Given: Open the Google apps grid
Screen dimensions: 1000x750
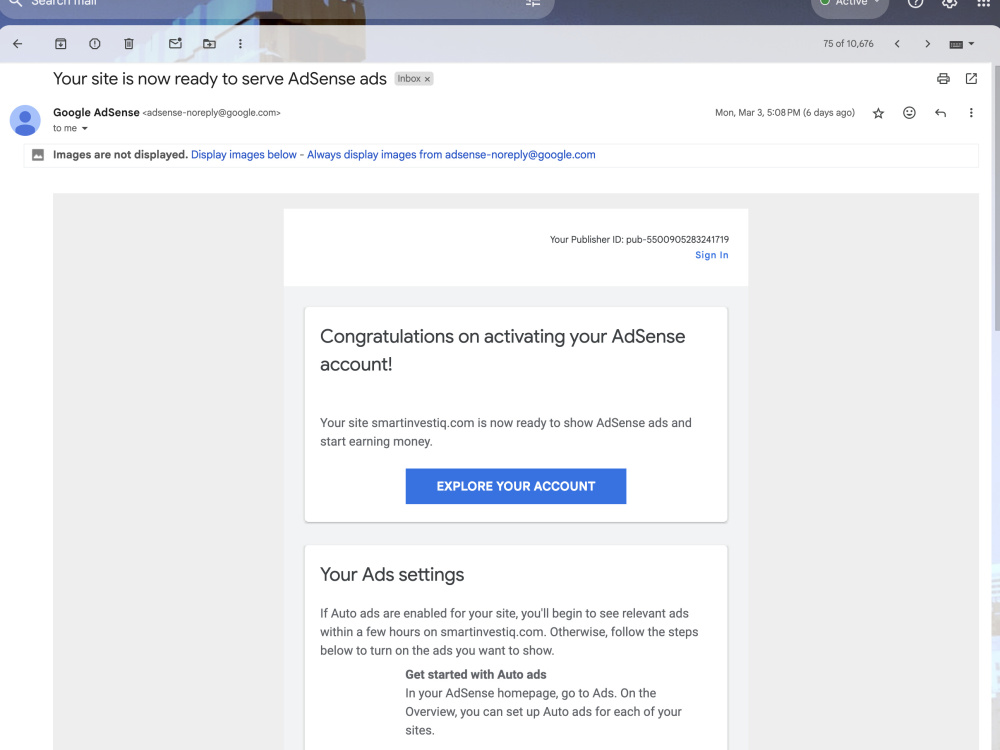Looking at the screenshot, I should tap(983, 3).
